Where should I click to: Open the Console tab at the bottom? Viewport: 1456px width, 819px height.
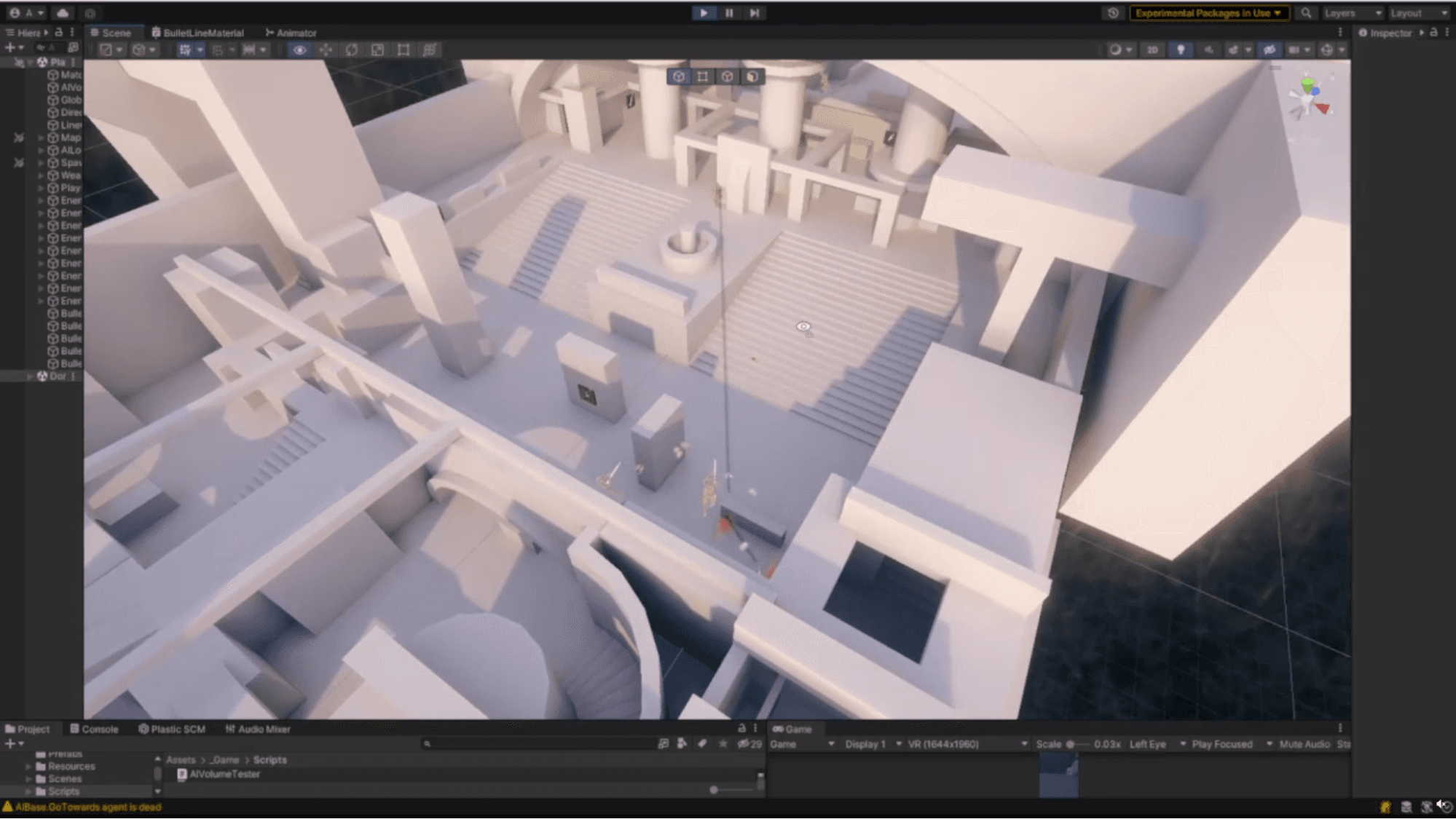(x=94, y=729)
